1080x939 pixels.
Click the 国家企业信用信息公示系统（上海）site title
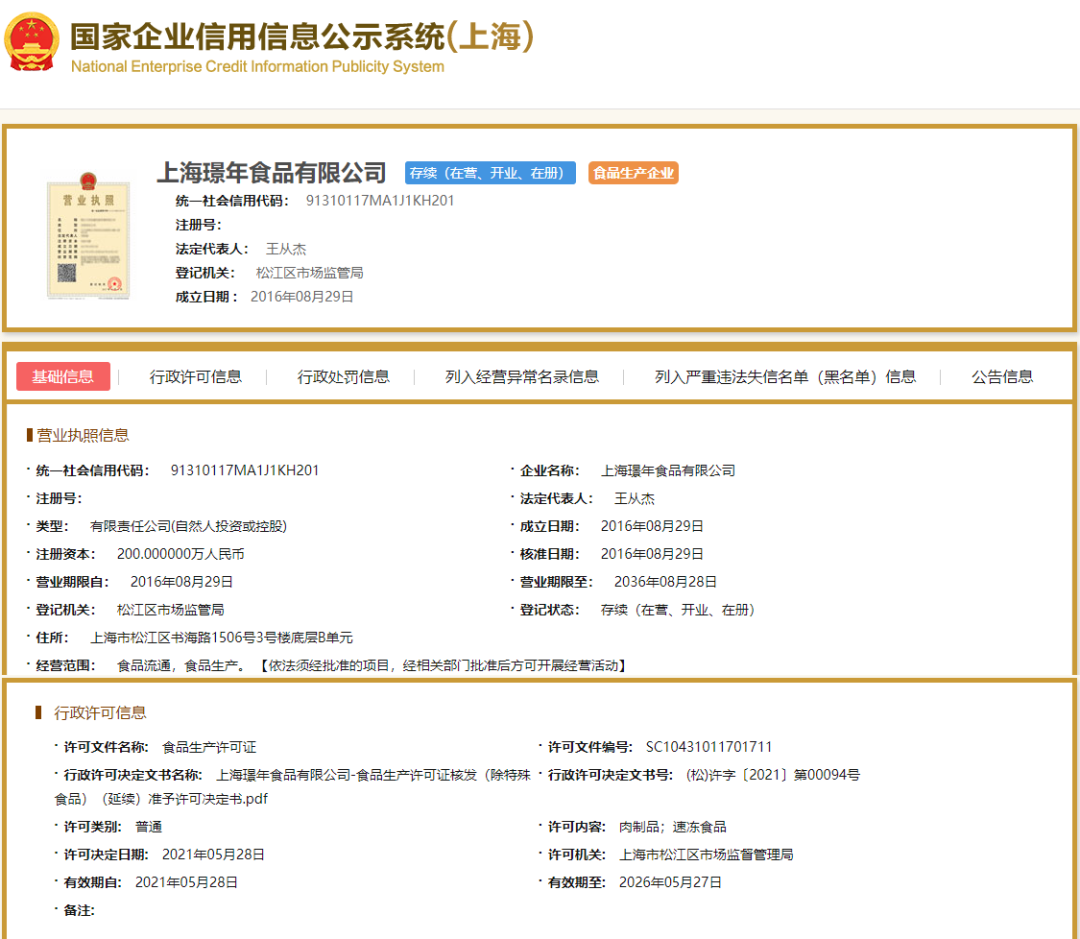[305, 39]
